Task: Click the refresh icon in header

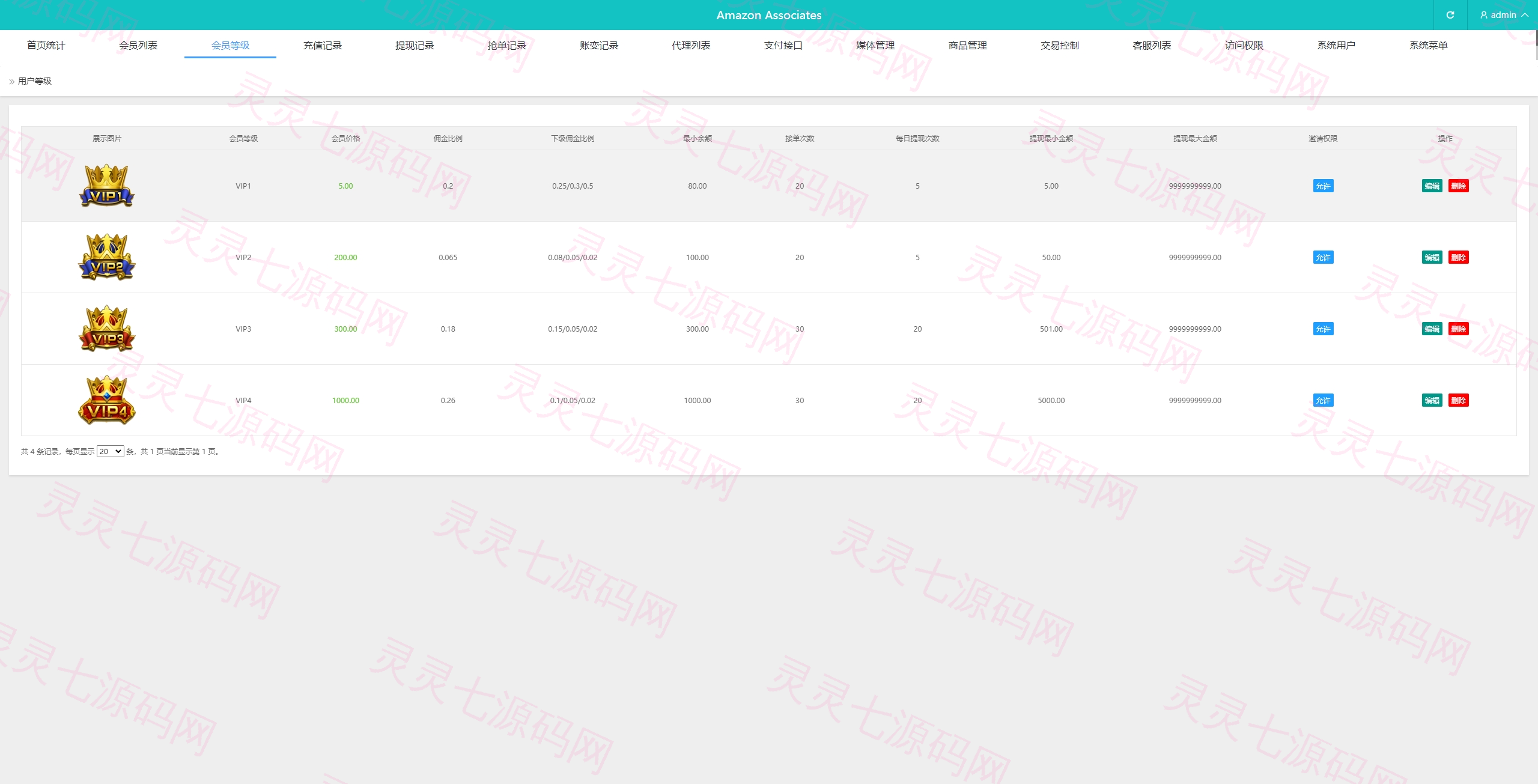Action: click(1450, 15)
